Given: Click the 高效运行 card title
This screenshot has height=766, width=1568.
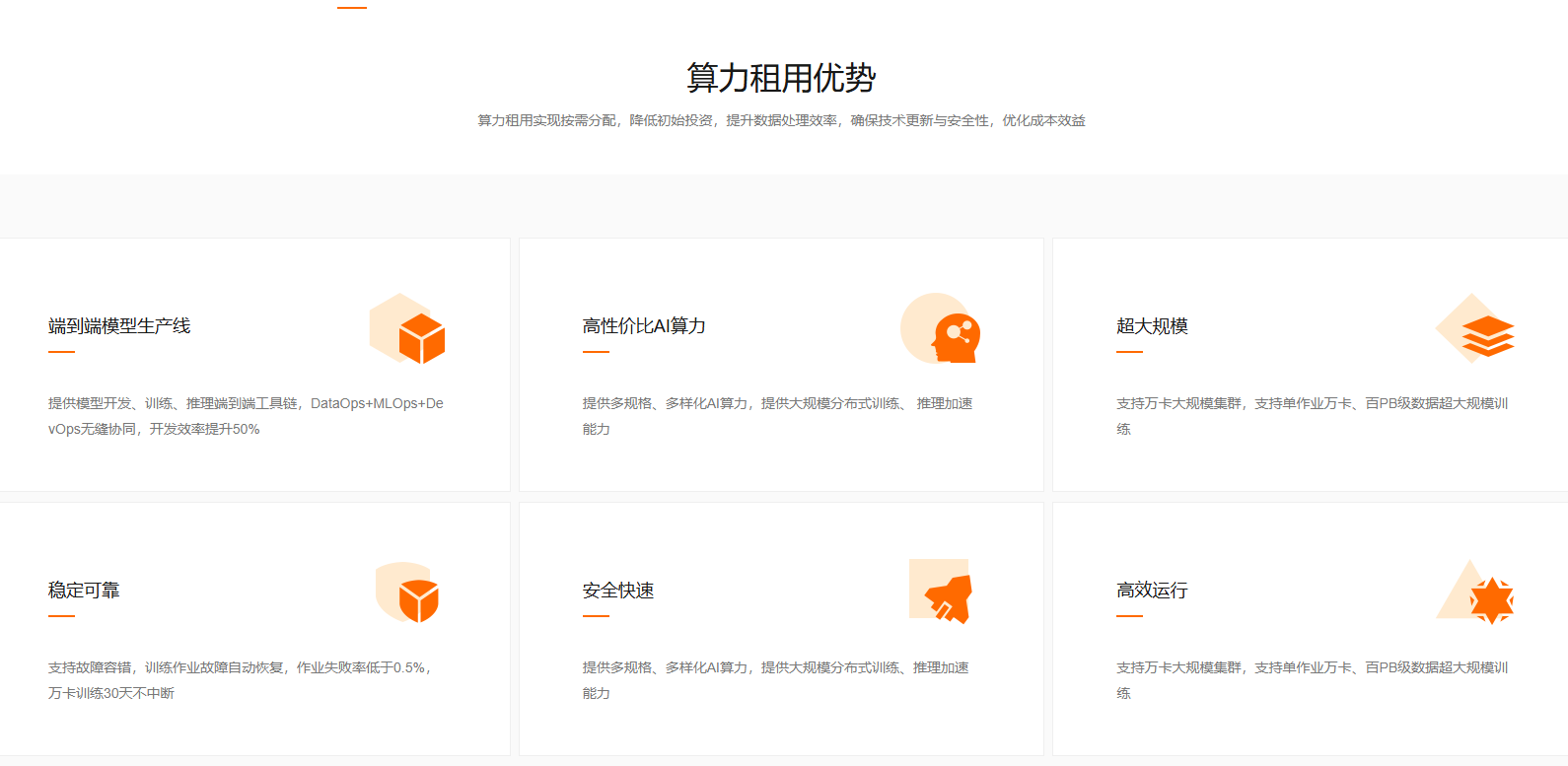Looking at the screenshot, I should pos(1152,591).
